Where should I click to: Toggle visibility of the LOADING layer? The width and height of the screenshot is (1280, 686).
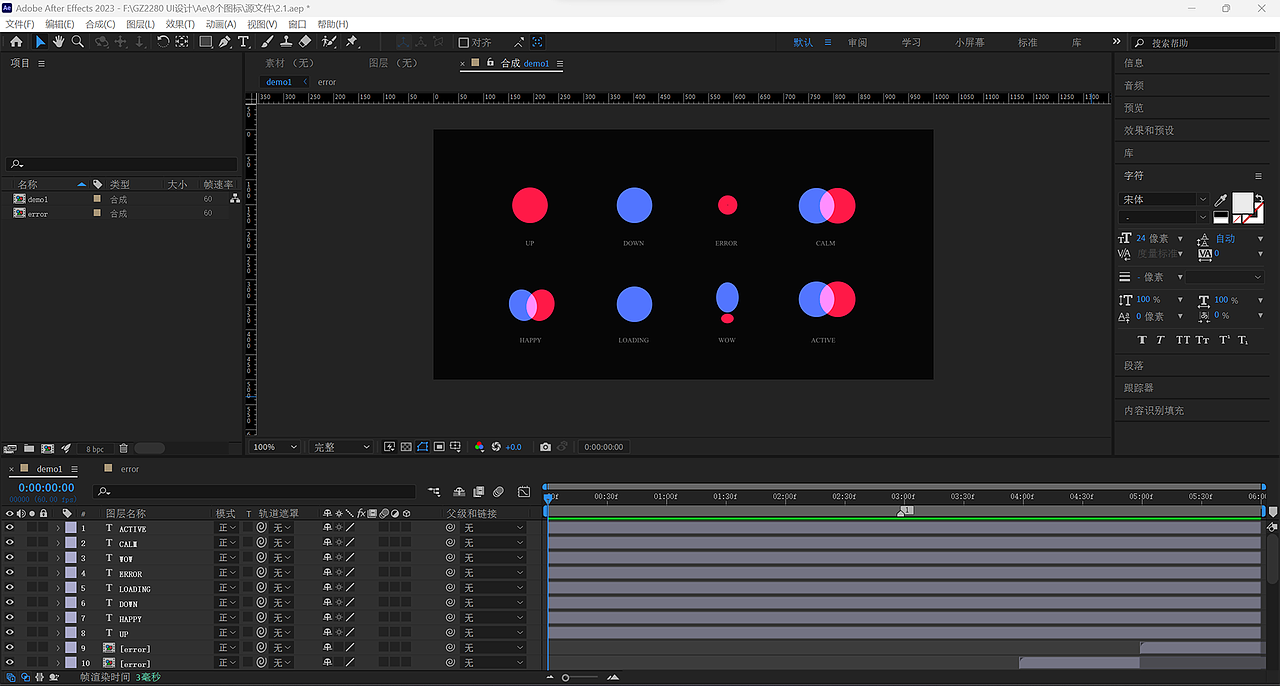pyautogui.click(x=10, y=588)
